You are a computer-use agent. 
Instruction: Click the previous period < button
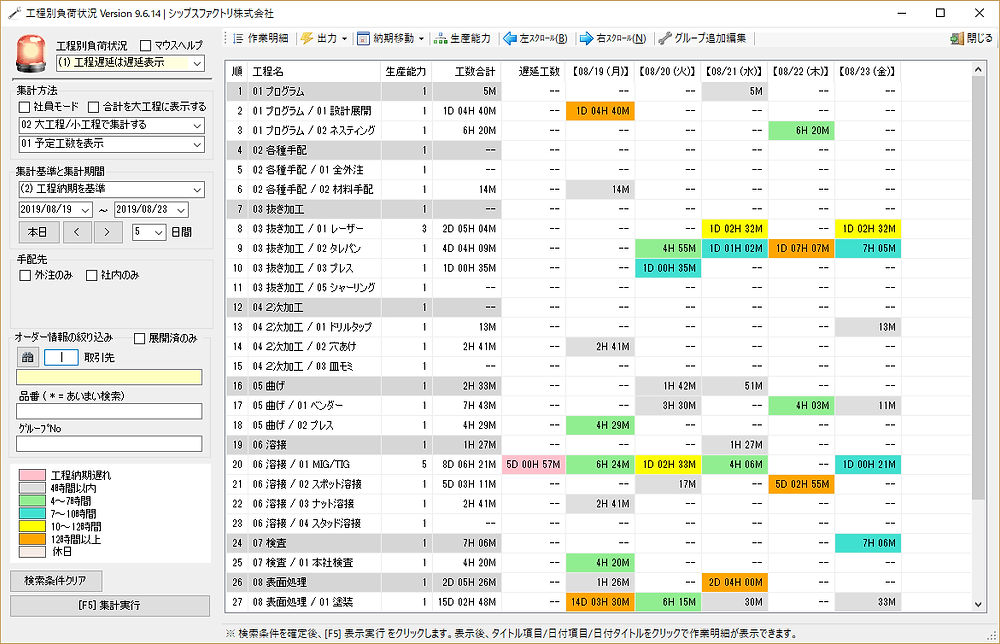pyautogui.click(x=77, y=232)
